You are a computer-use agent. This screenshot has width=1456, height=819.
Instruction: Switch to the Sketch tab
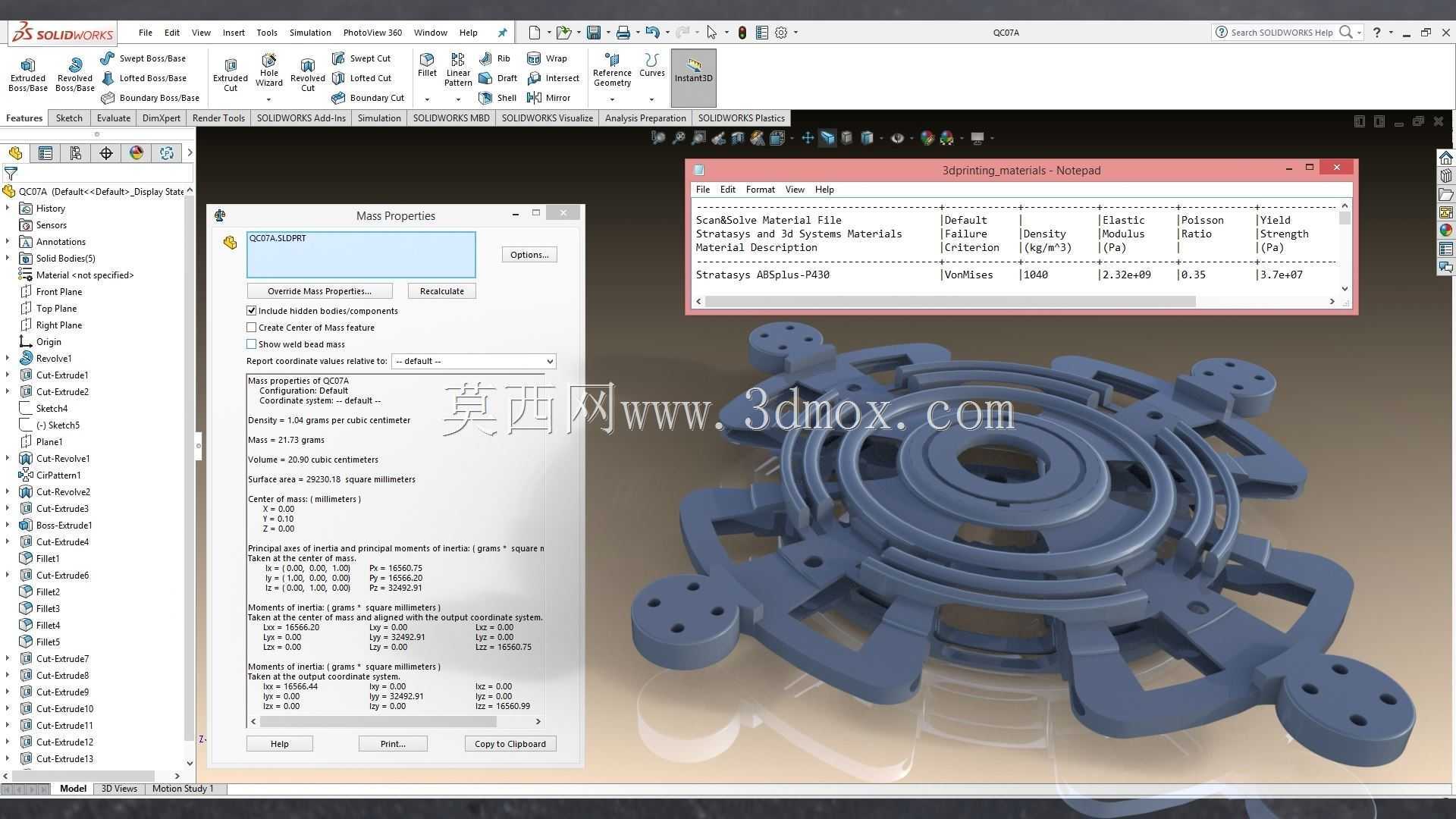69,118
